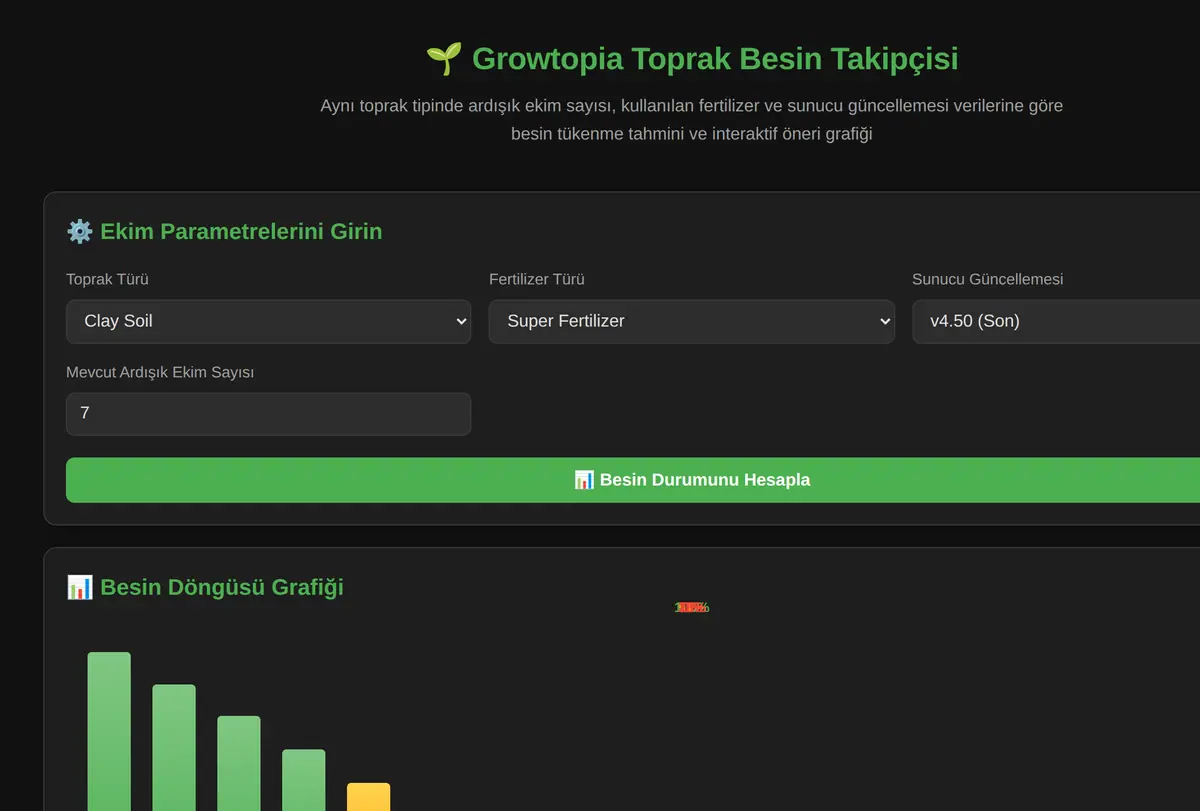The image size is (1200, 811).
Task: Open the Sunucu Güncellemesi dropdown showing v4.50 (Son)
Action: point(1056,321)
